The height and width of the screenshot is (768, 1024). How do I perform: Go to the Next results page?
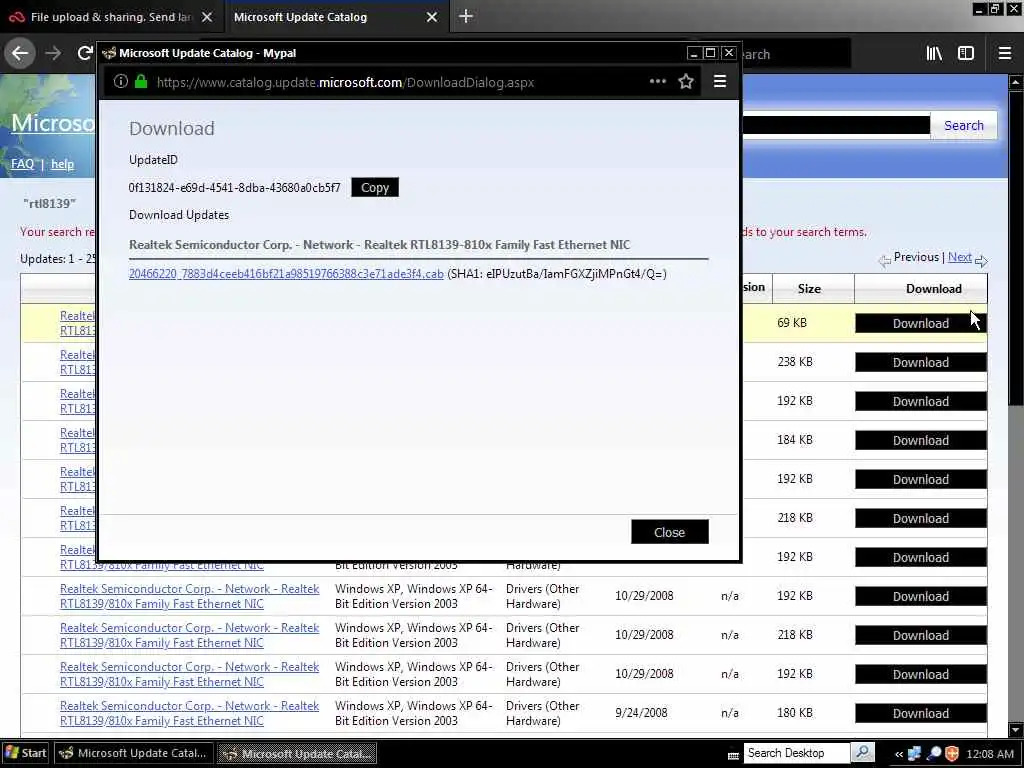point(959,257)
